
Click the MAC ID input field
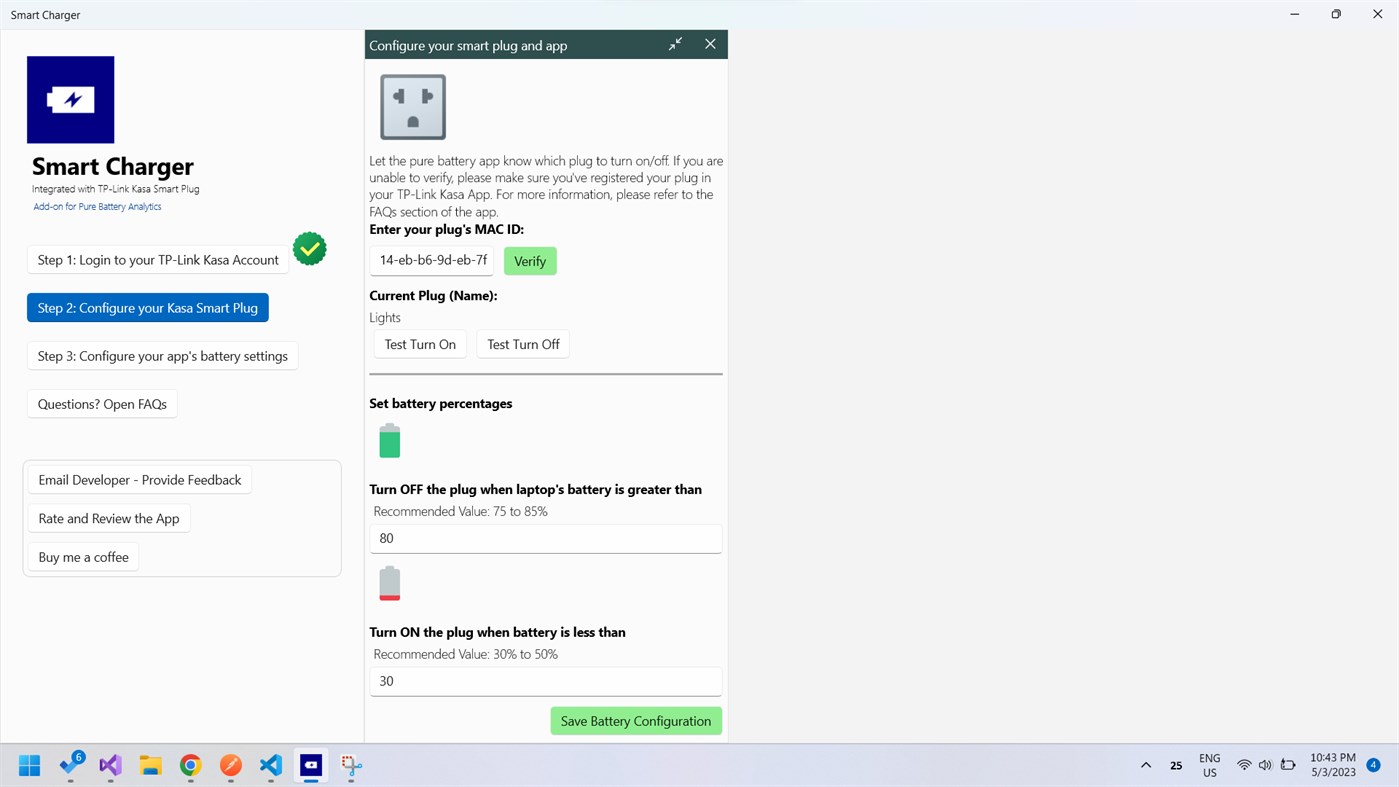pyautogui.click(x=431, y=259)
